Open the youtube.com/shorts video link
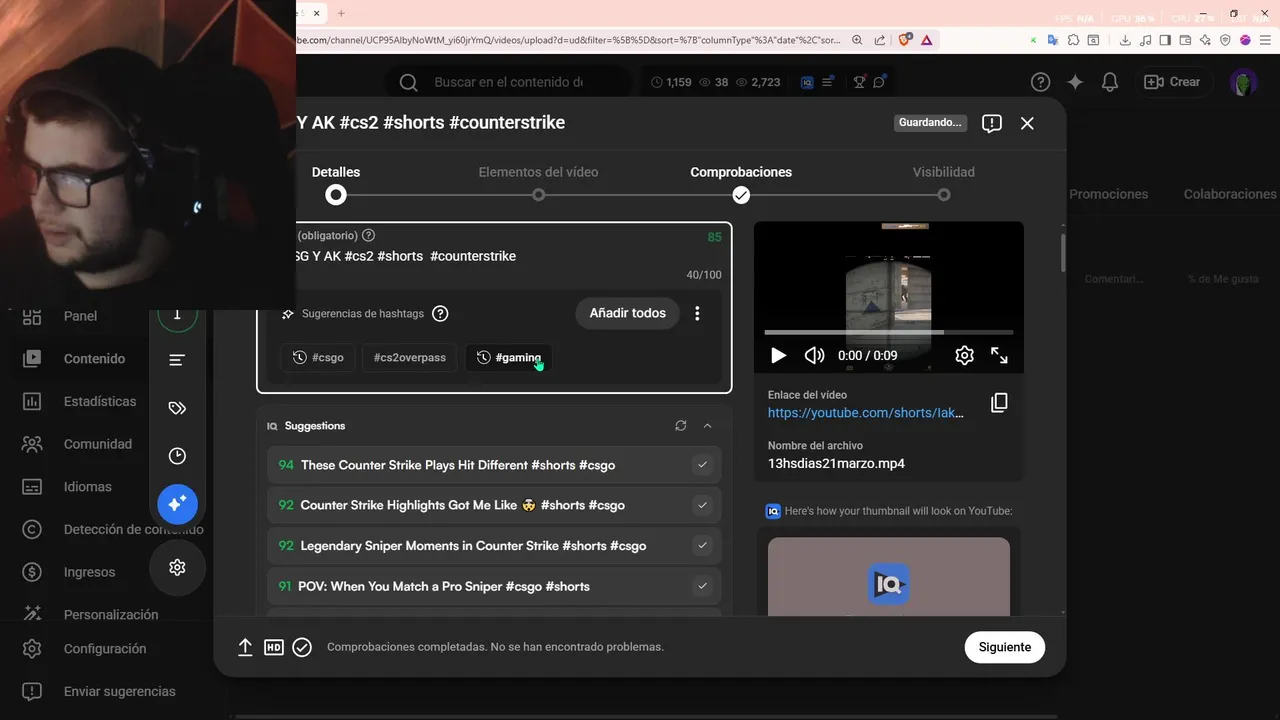1280x720 pixels. 866,412
